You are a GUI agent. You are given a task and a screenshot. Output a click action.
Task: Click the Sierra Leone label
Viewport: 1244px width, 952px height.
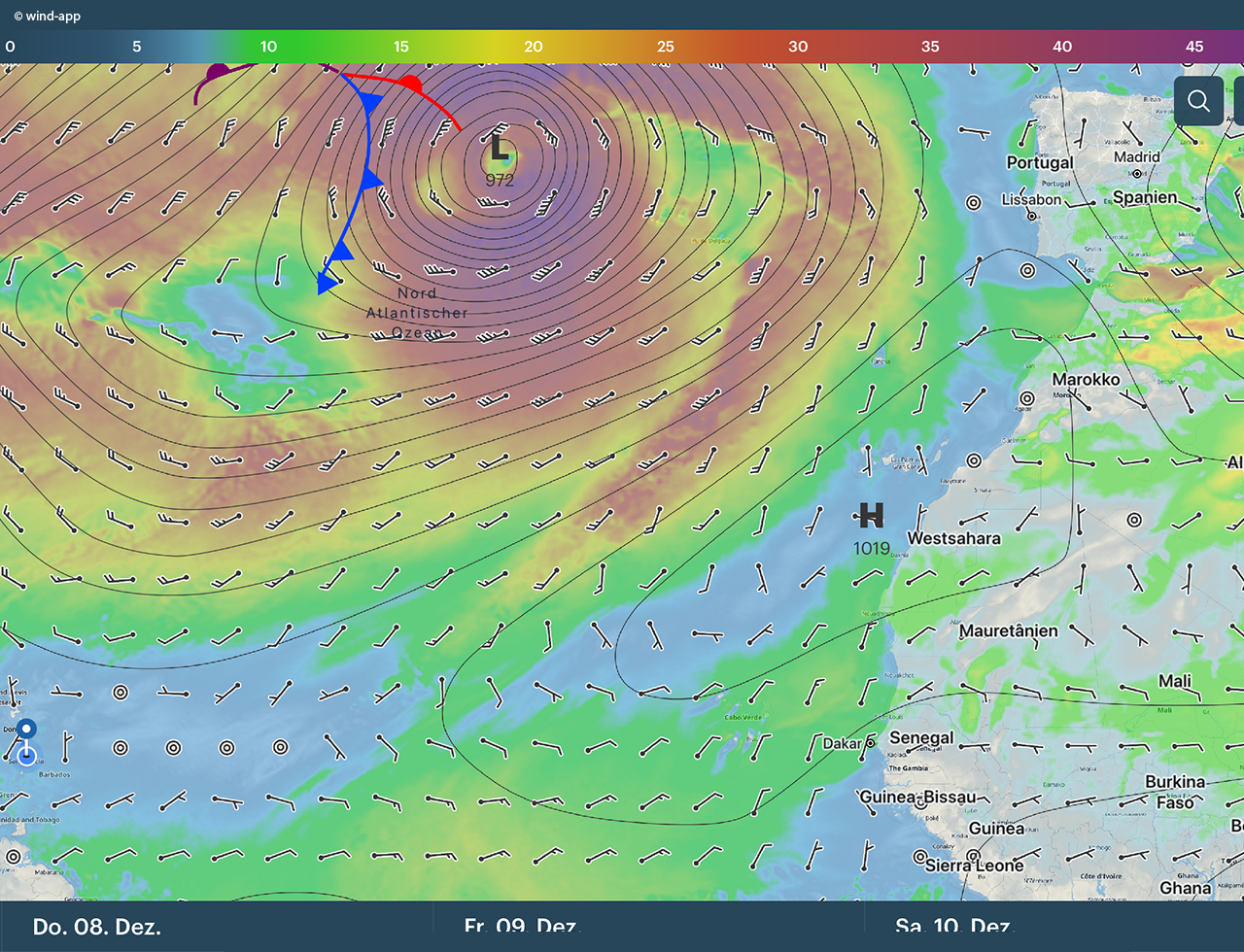(x=975, y=866)
